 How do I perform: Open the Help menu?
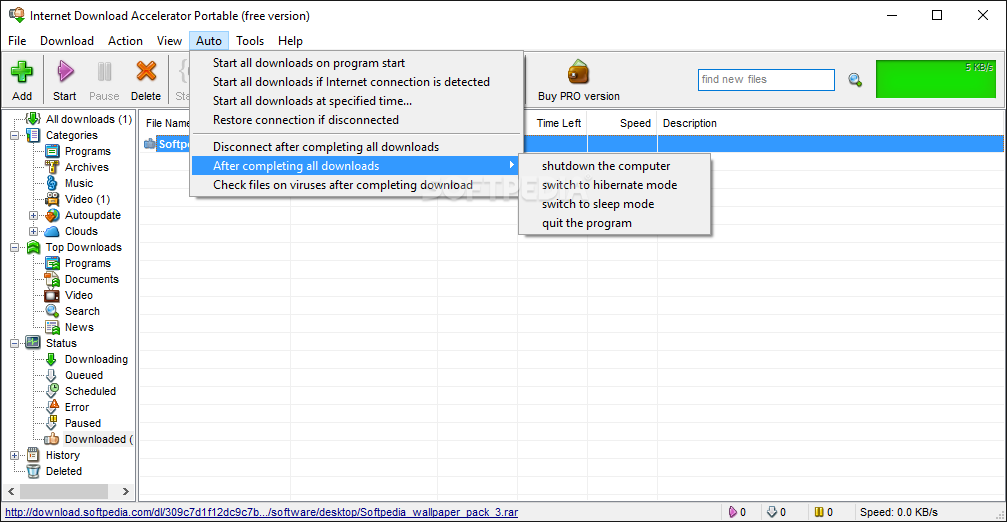(x=290, y=40)
